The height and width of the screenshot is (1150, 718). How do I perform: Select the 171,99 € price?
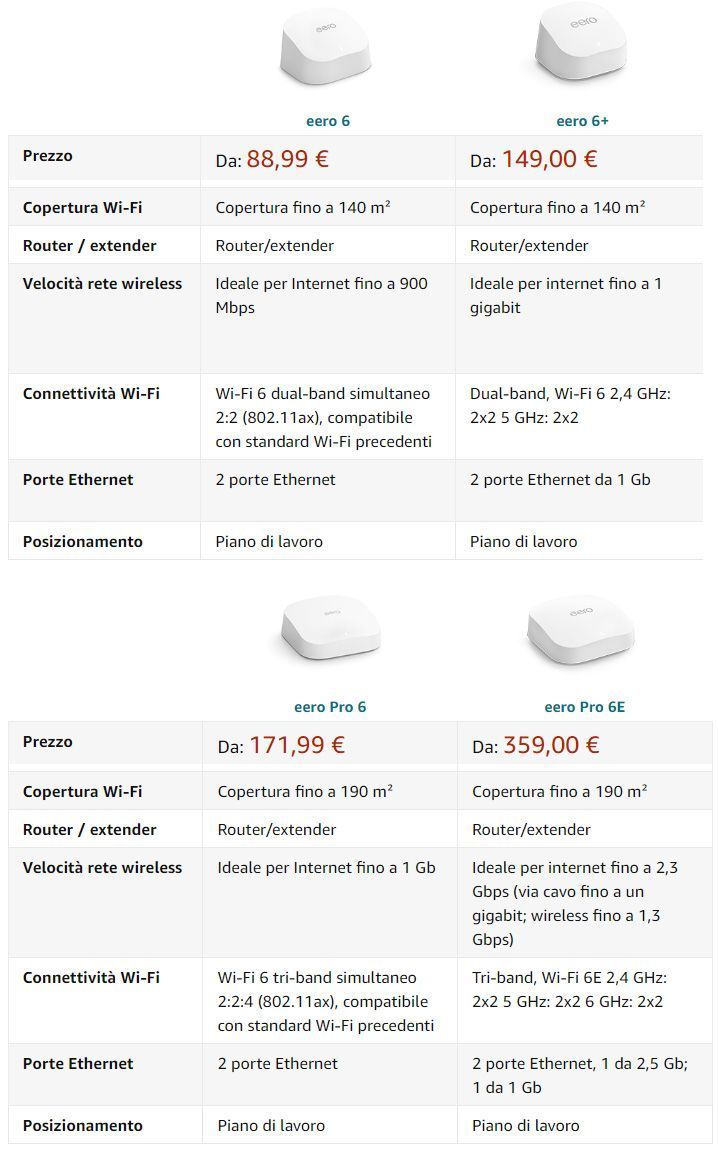[297, 745]
